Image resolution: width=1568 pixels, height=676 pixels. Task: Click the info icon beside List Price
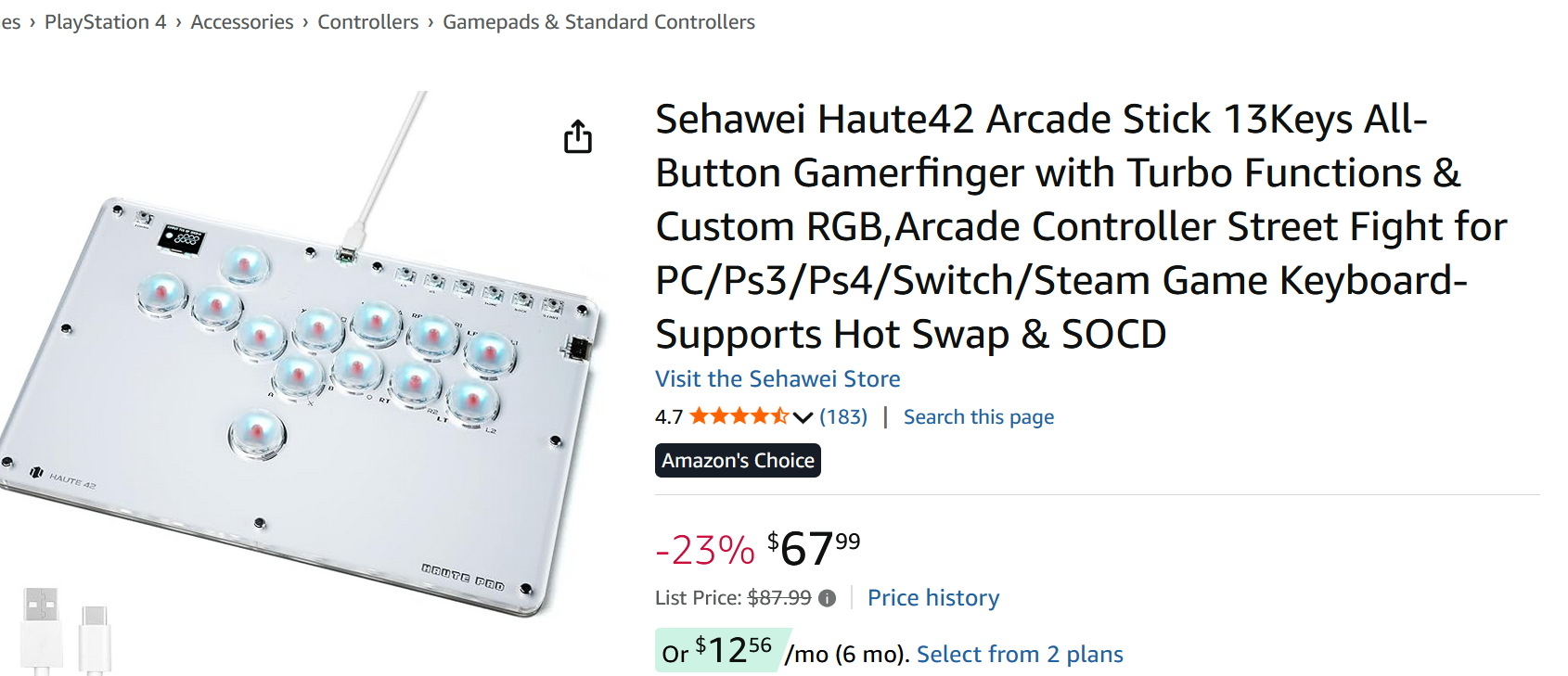[827, 598]
